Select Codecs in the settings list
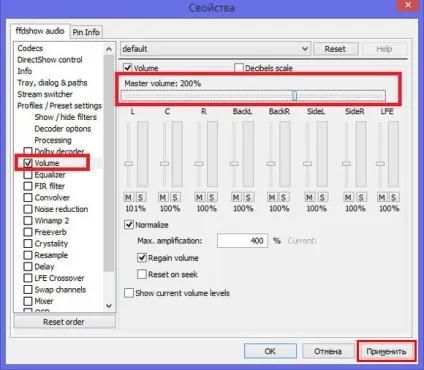 click(30, 48)
